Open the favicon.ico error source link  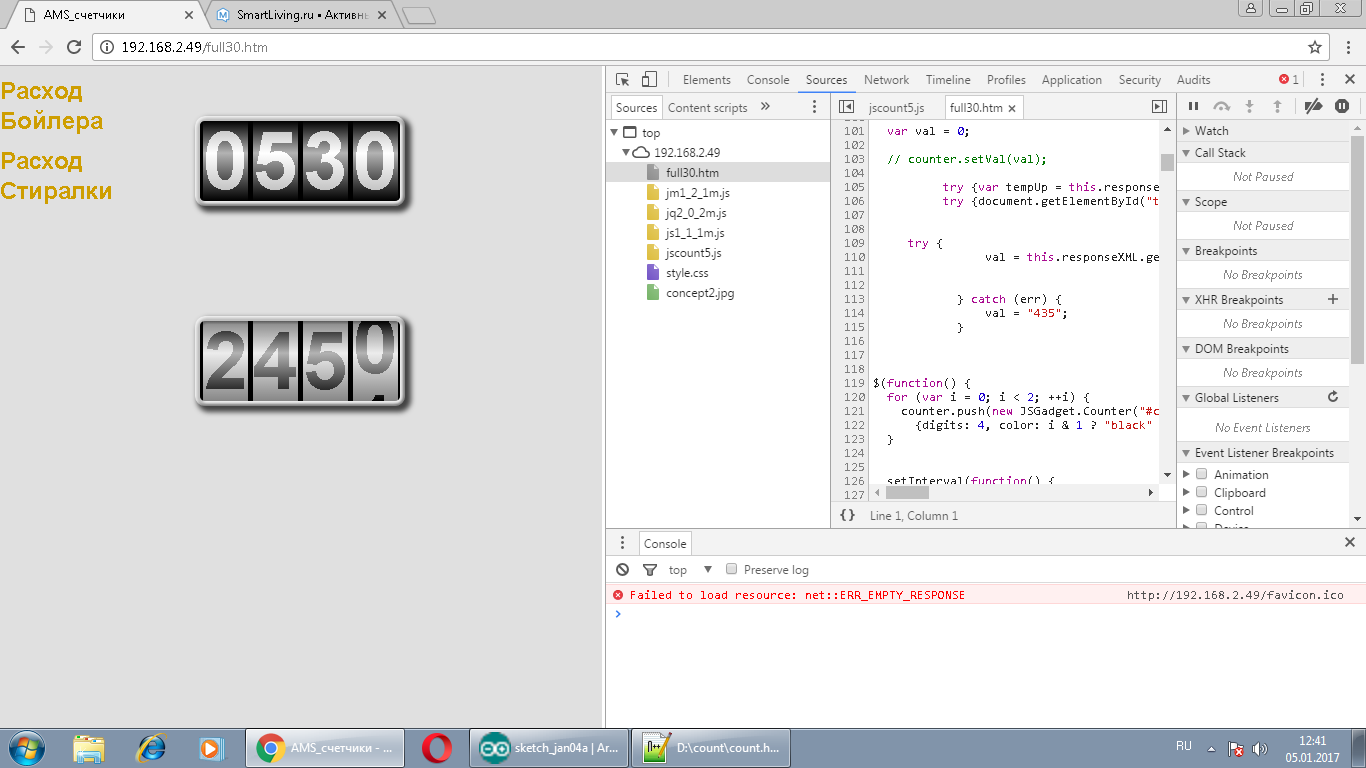(x=1234, y=595)
